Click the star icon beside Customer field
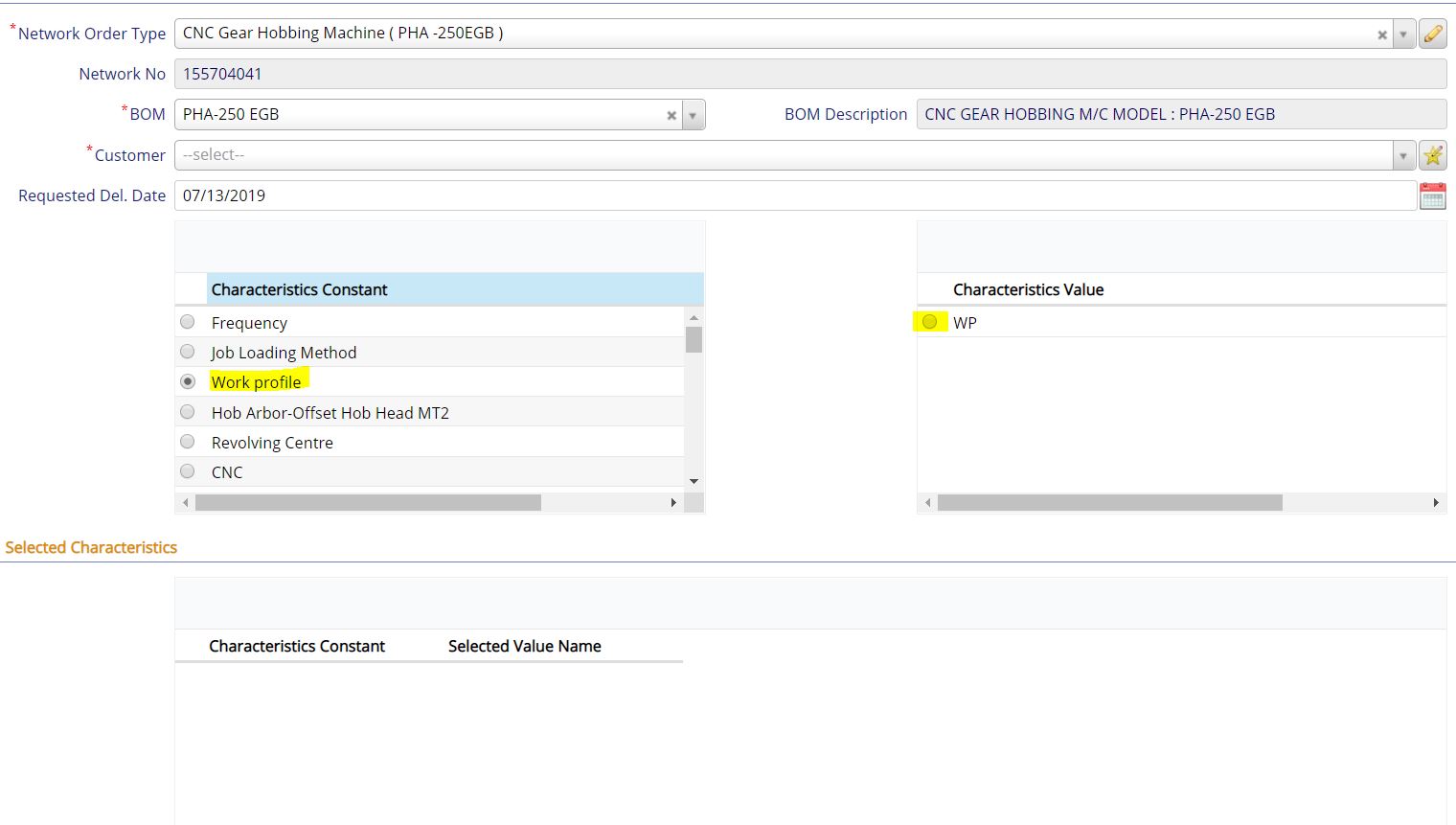The width and height of the screenshot is (1456, 825). pos(1433,155)
